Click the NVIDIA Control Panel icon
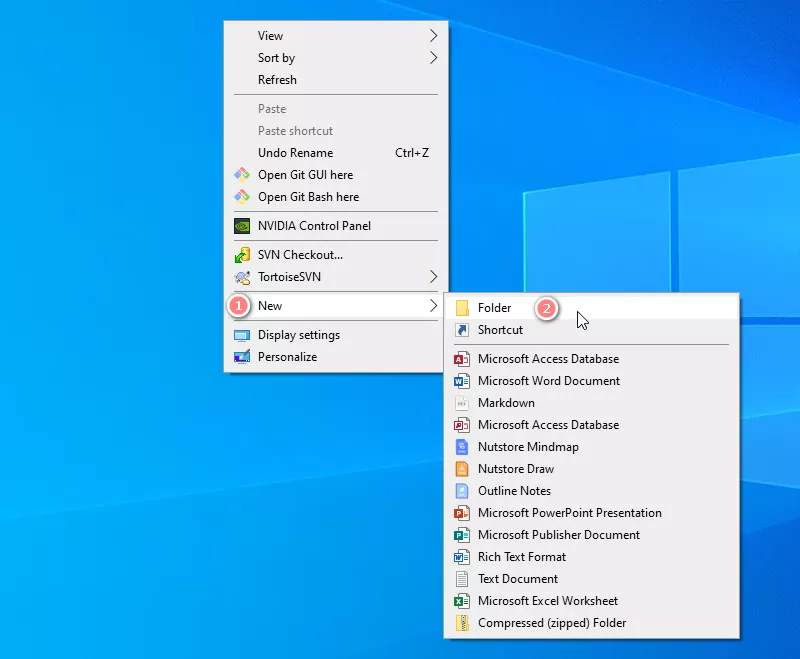This screenshot has height=659, width=800. click(242, 226)
